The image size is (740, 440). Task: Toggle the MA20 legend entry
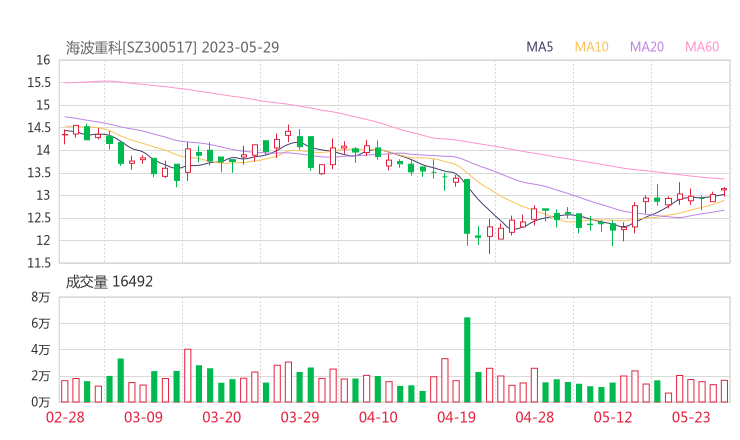pyautogui.click(x=647, y=47)
